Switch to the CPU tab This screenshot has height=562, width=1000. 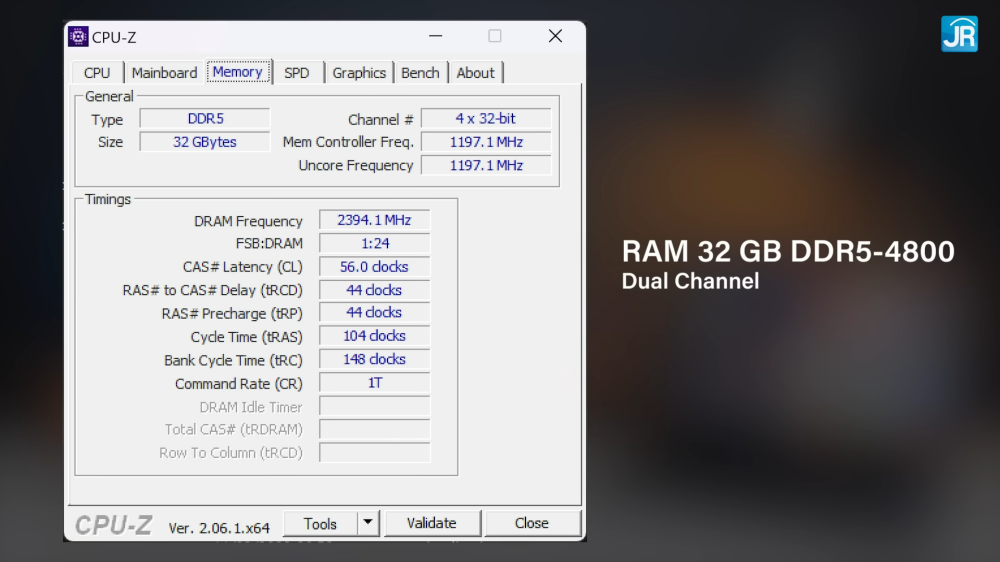tap(98, 73)
